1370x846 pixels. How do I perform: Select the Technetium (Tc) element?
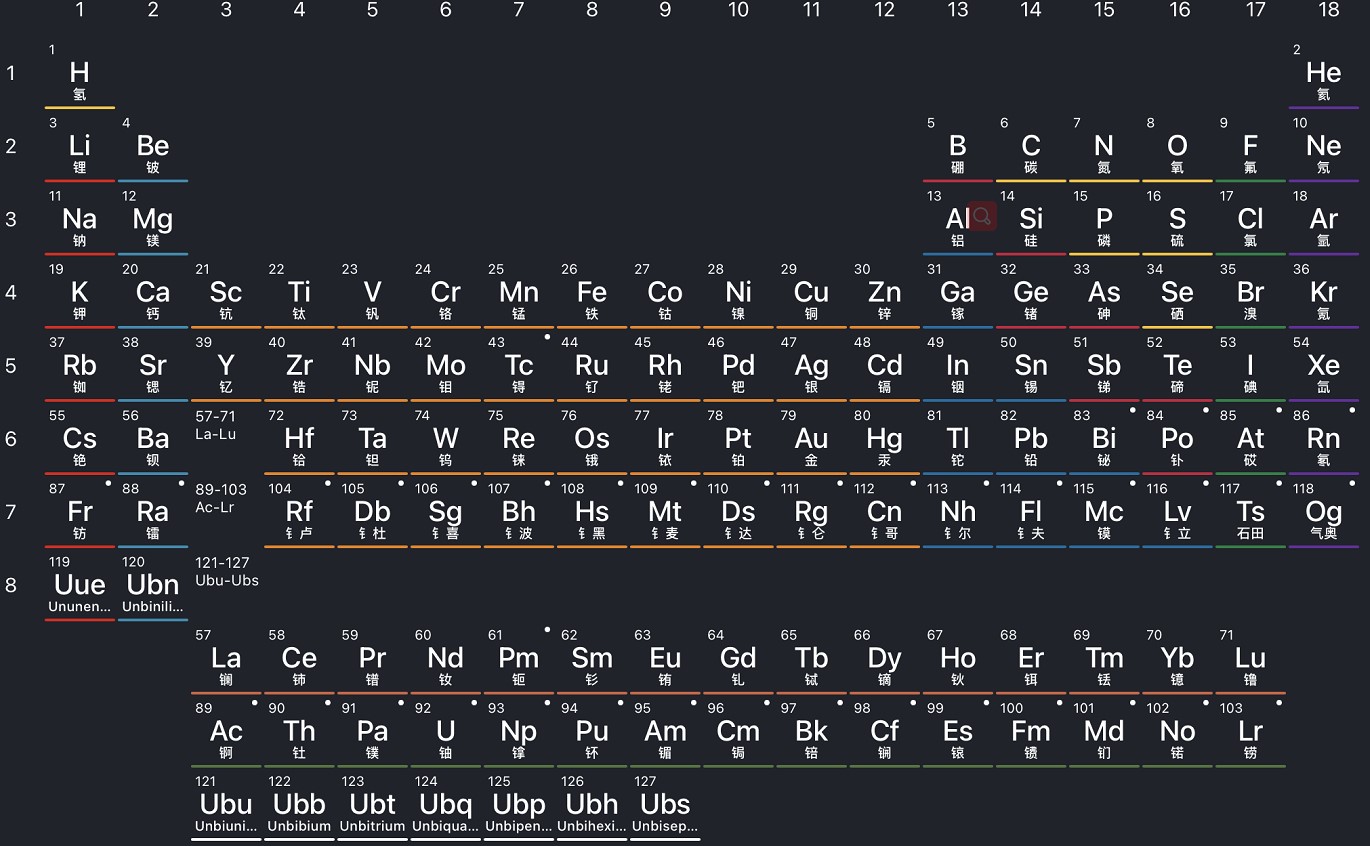pyautogui.click(x=518, y=369)
